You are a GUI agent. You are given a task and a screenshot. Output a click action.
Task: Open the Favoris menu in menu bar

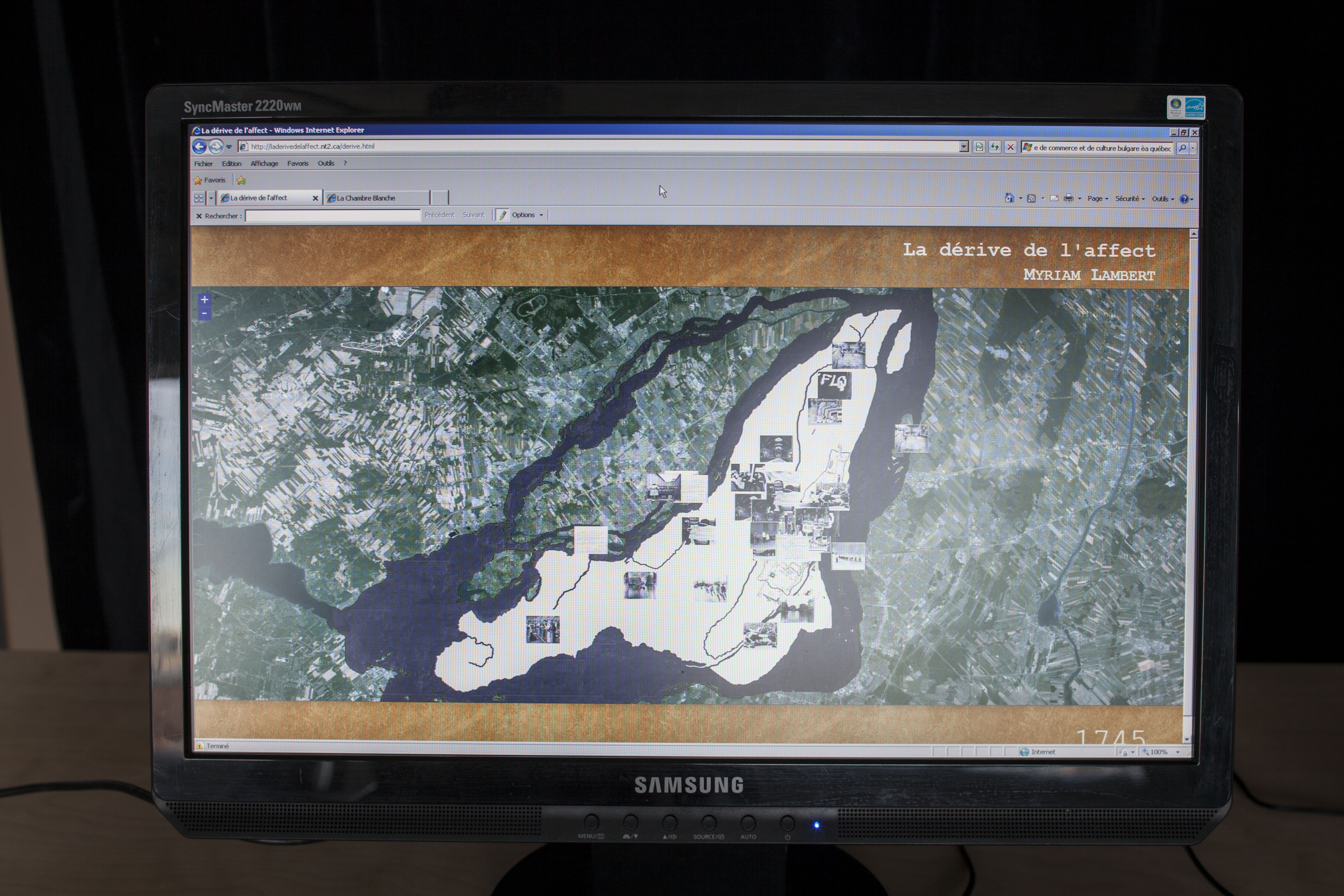298,163
